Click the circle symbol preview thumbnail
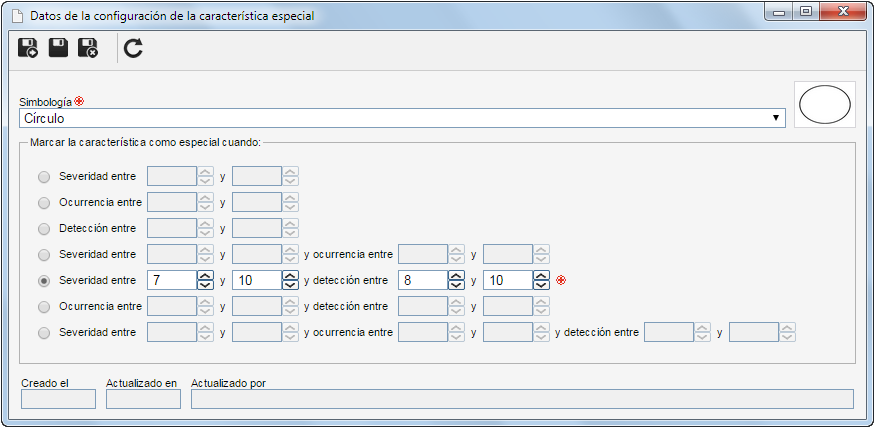Image resolution: width=875 pixels, height=428 pixels. 825,104
